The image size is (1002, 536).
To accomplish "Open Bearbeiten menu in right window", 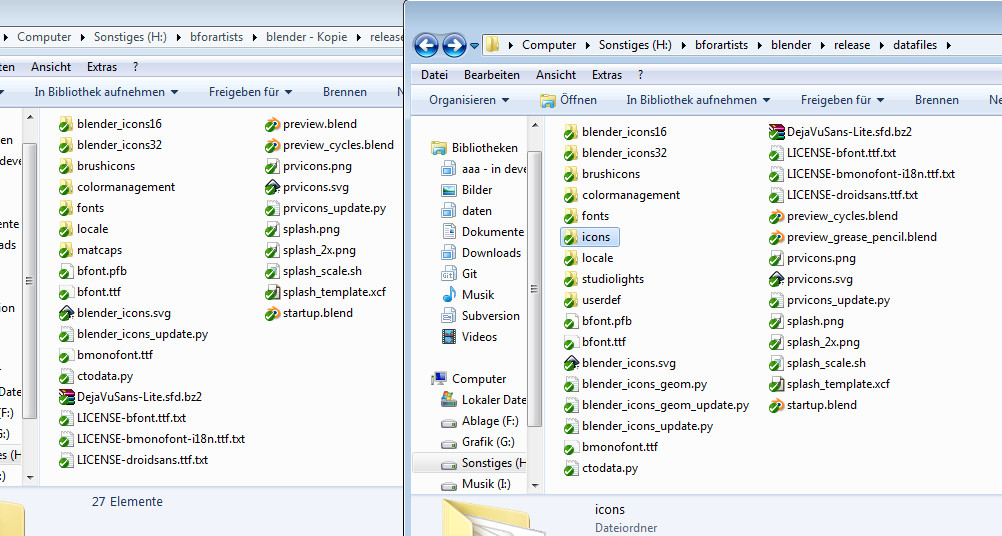I will pos(491,75).
